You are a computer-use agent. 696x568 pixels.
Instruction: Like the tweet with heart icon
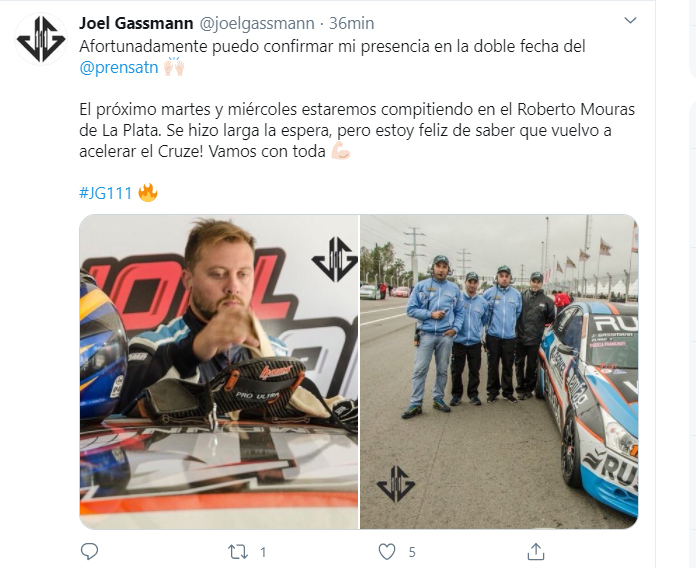coord(387,552)
